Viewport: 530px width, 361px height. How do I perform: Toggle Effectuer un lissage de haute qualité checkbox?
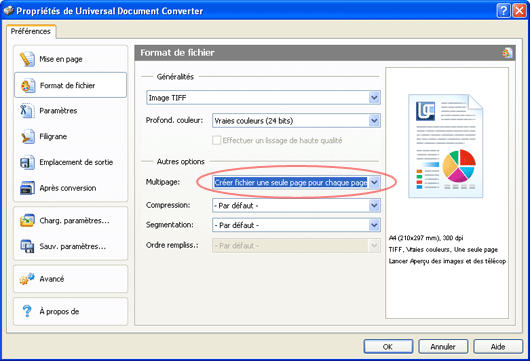click(216, 140)
